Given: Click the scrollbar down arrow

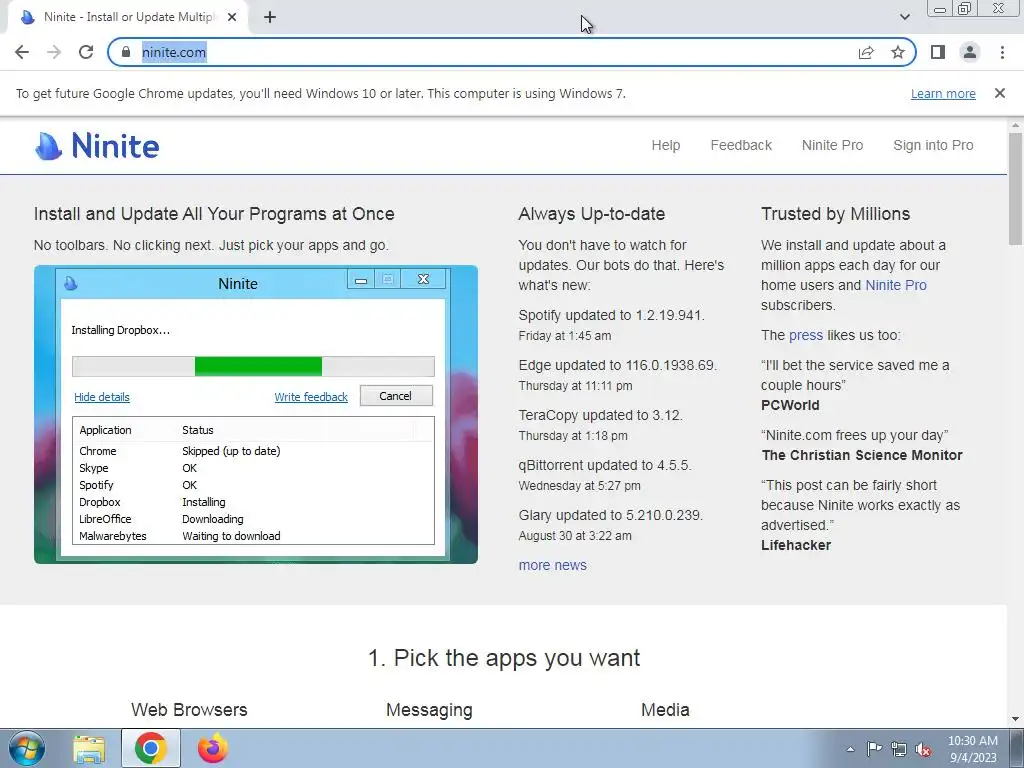Looking at the screenshot, I should [1016, 719].
